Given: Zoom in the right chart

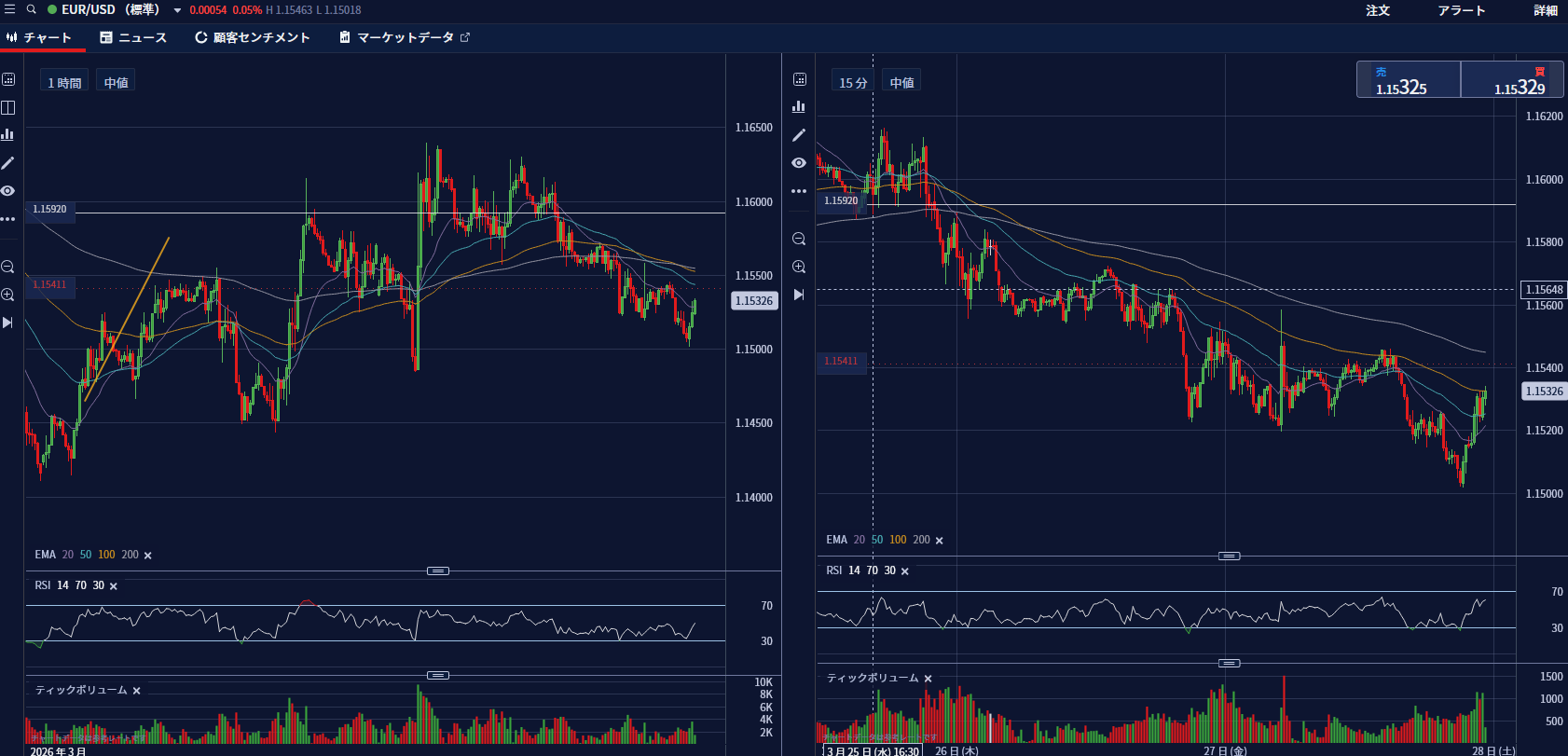Looking at the screenshot, I should 799,267.
